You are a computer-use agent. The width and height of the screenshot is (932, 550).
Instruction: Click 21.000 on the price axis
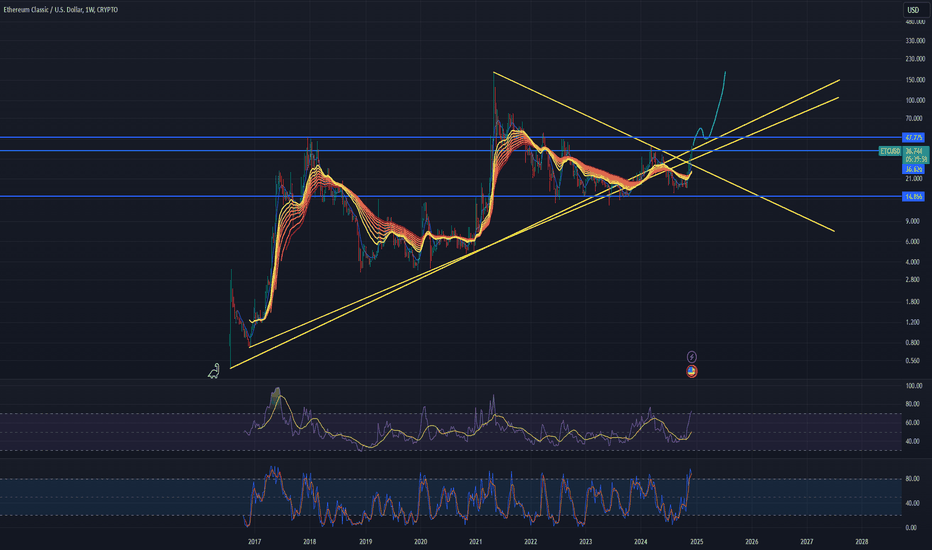[x=914, y=178]
